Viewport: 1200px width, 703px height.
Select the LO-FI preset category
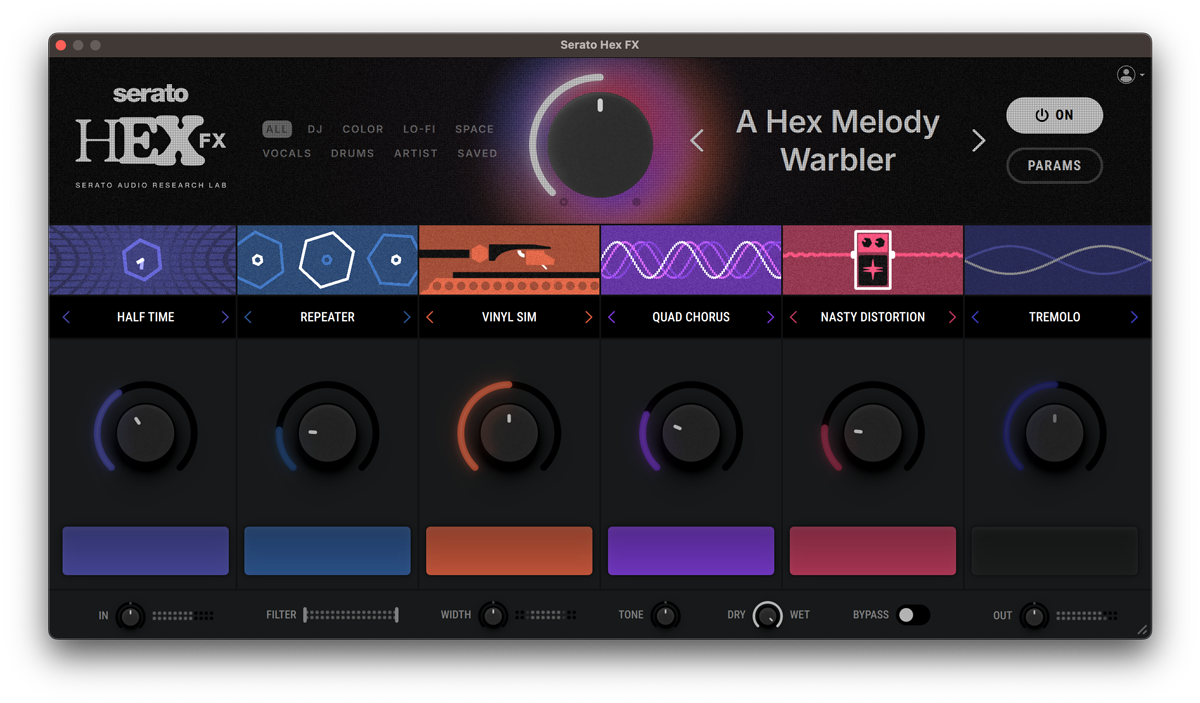(x=419, y=129)
